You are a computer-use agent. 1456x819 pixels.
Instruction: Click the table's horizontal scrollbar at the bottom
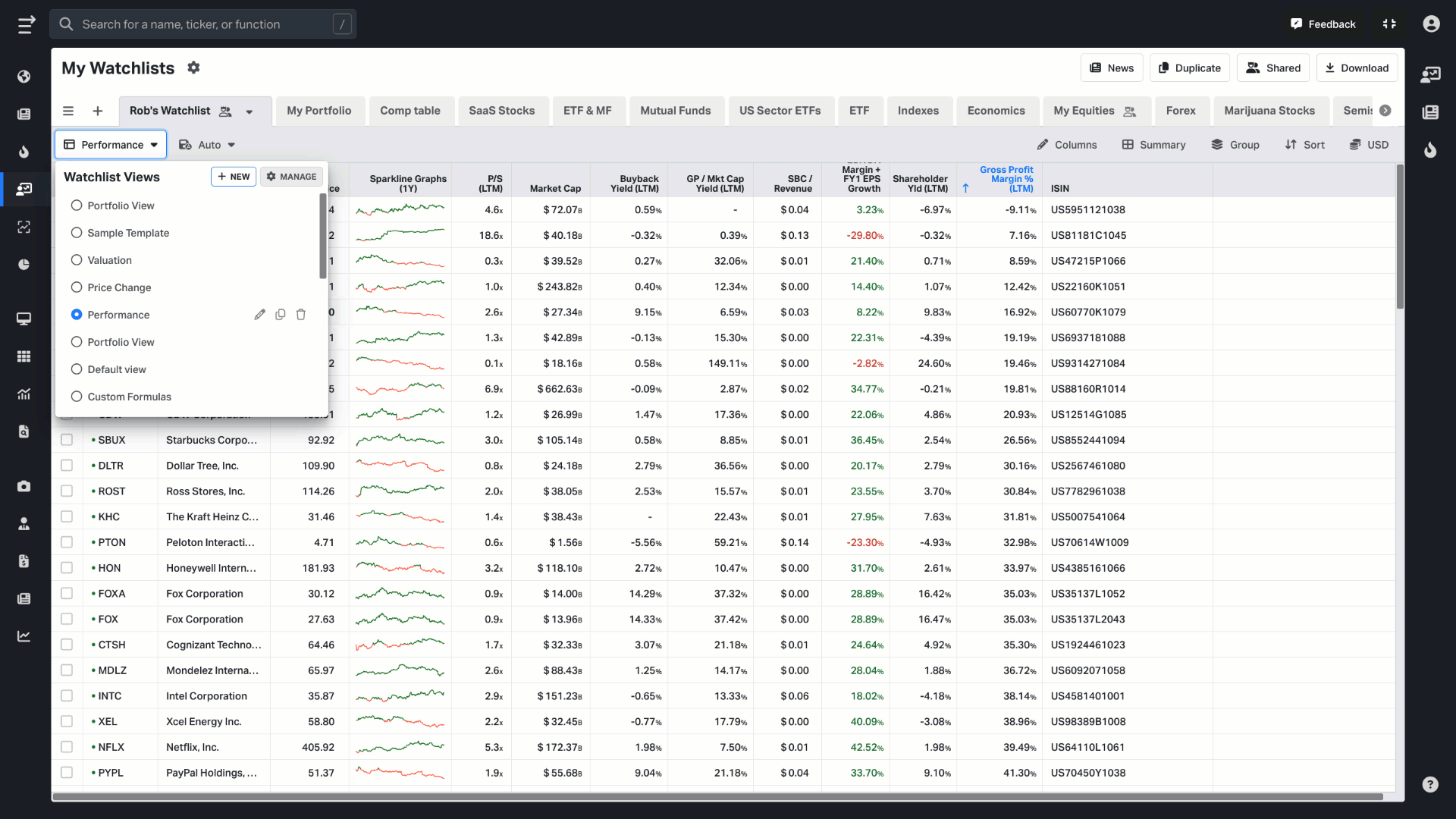tap(717, 797)
